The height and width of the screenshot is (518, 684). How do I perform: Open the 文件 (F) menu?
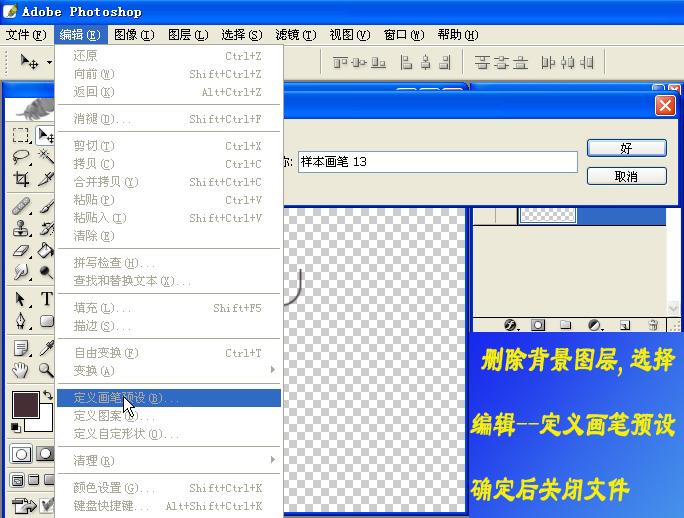26,34
